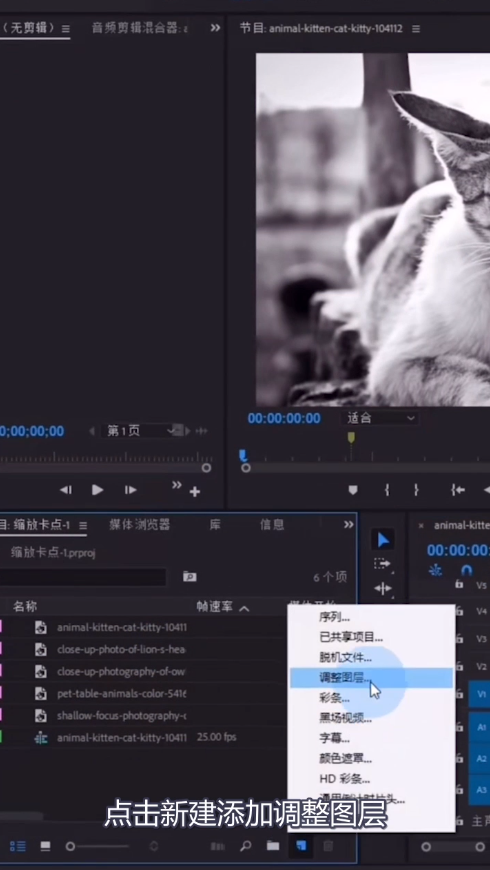The height and width of the screenshot is (870, 490).
Task: Click the sequence nest toggle in timeline
Action: [437, 570]
